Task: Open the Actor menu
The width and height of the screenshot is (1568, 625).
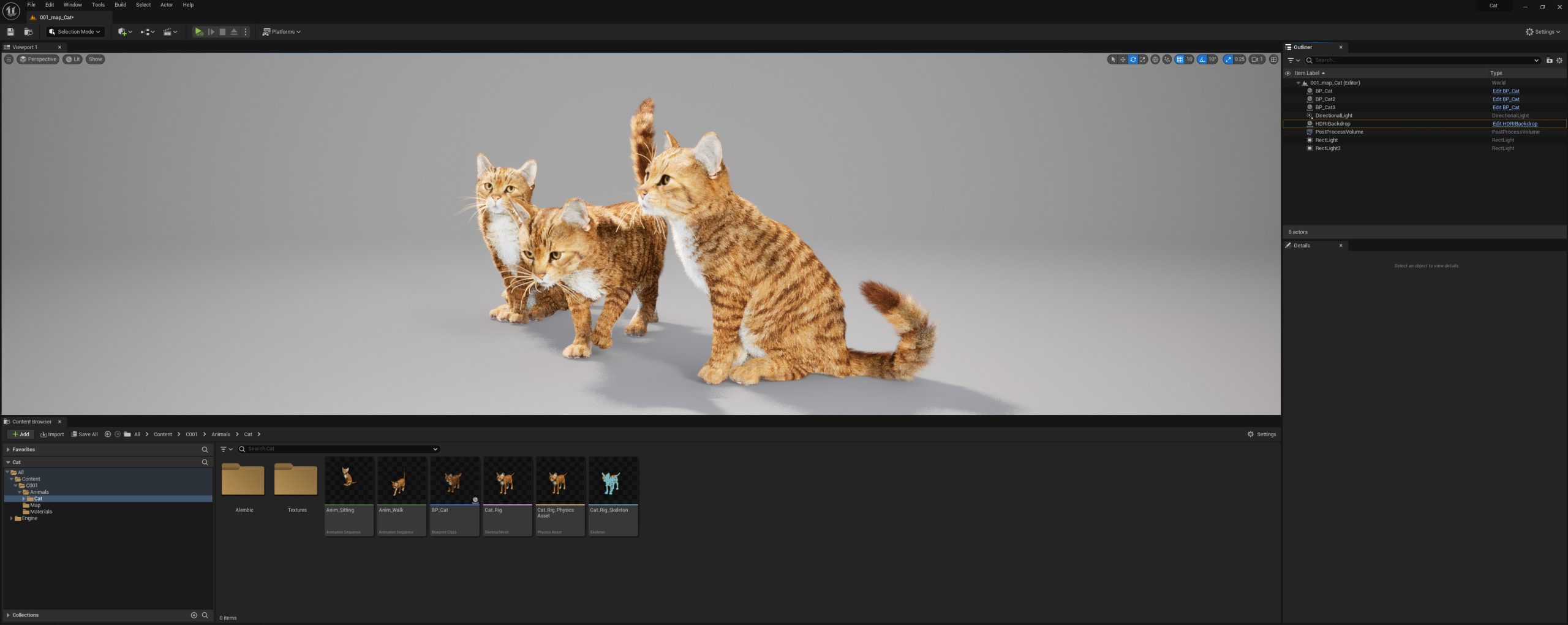Action: click(x=167, y=5)
